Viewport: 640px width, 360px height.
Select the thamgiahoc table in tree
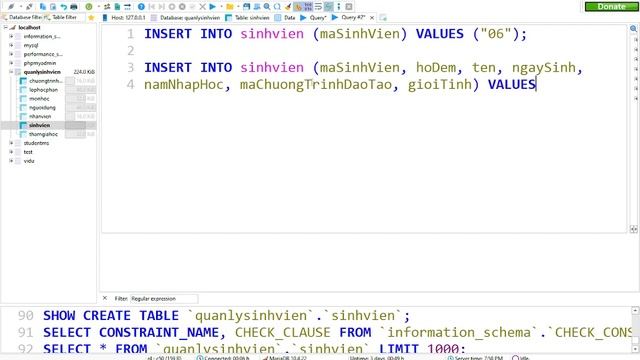[43, 134]
